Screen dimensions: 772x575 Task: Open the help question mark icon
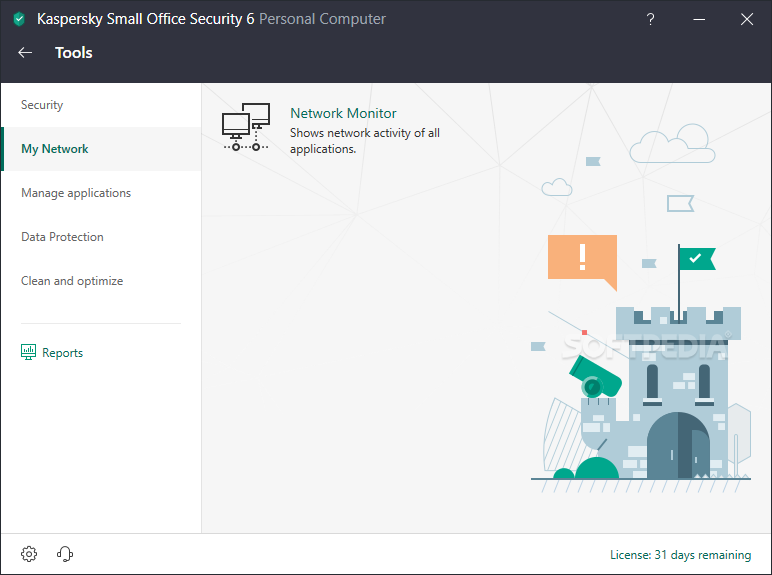(x=650, y=19)
